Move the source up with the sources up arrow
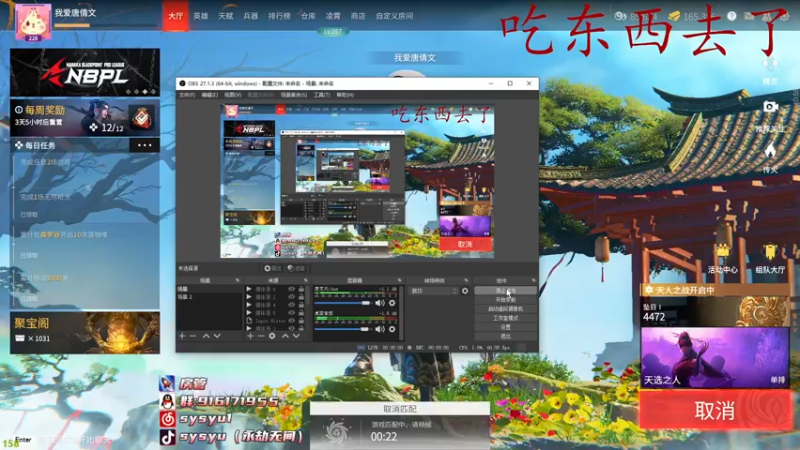 285,336
